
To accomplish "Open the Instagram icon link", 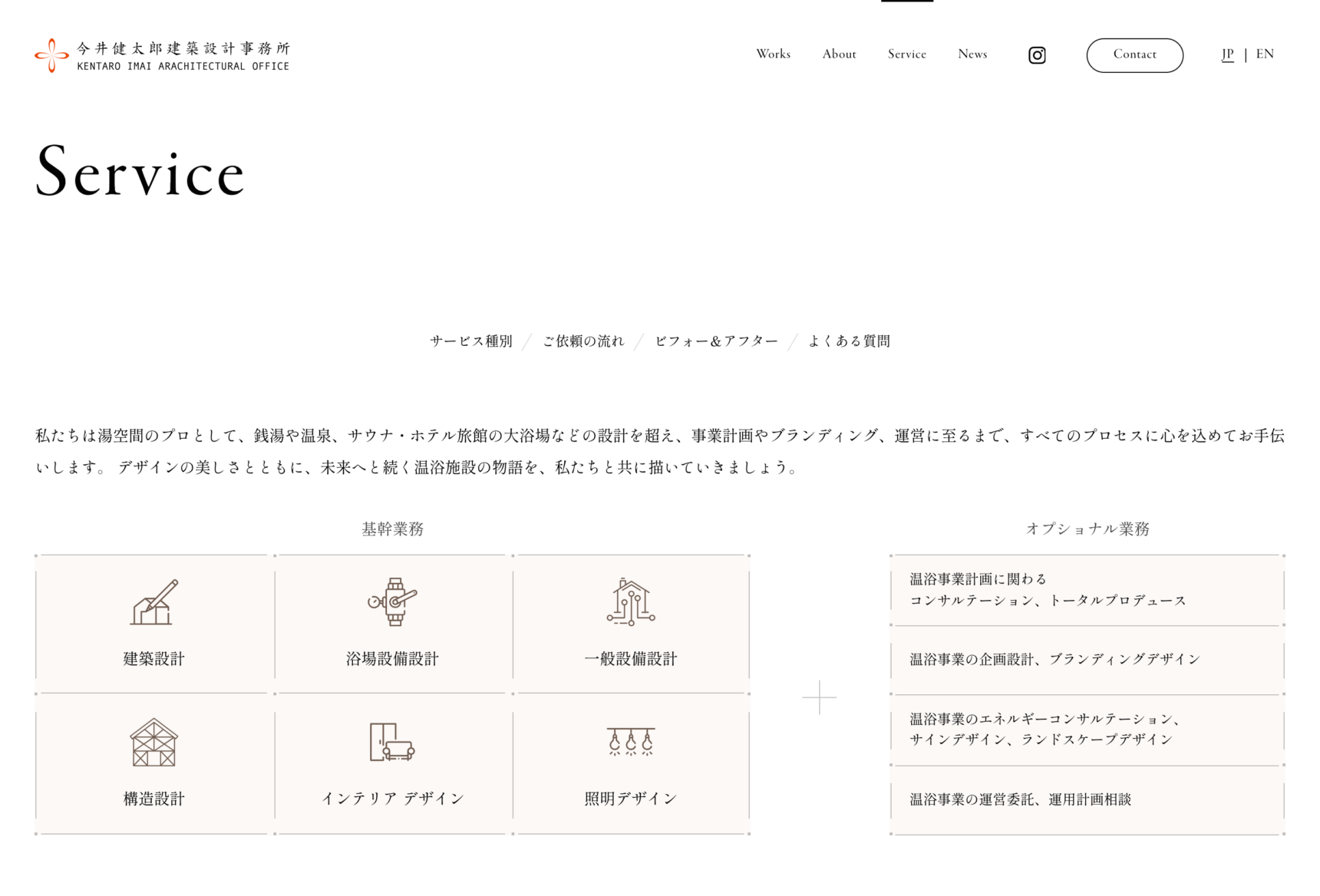I will [x=1037, y=55].
